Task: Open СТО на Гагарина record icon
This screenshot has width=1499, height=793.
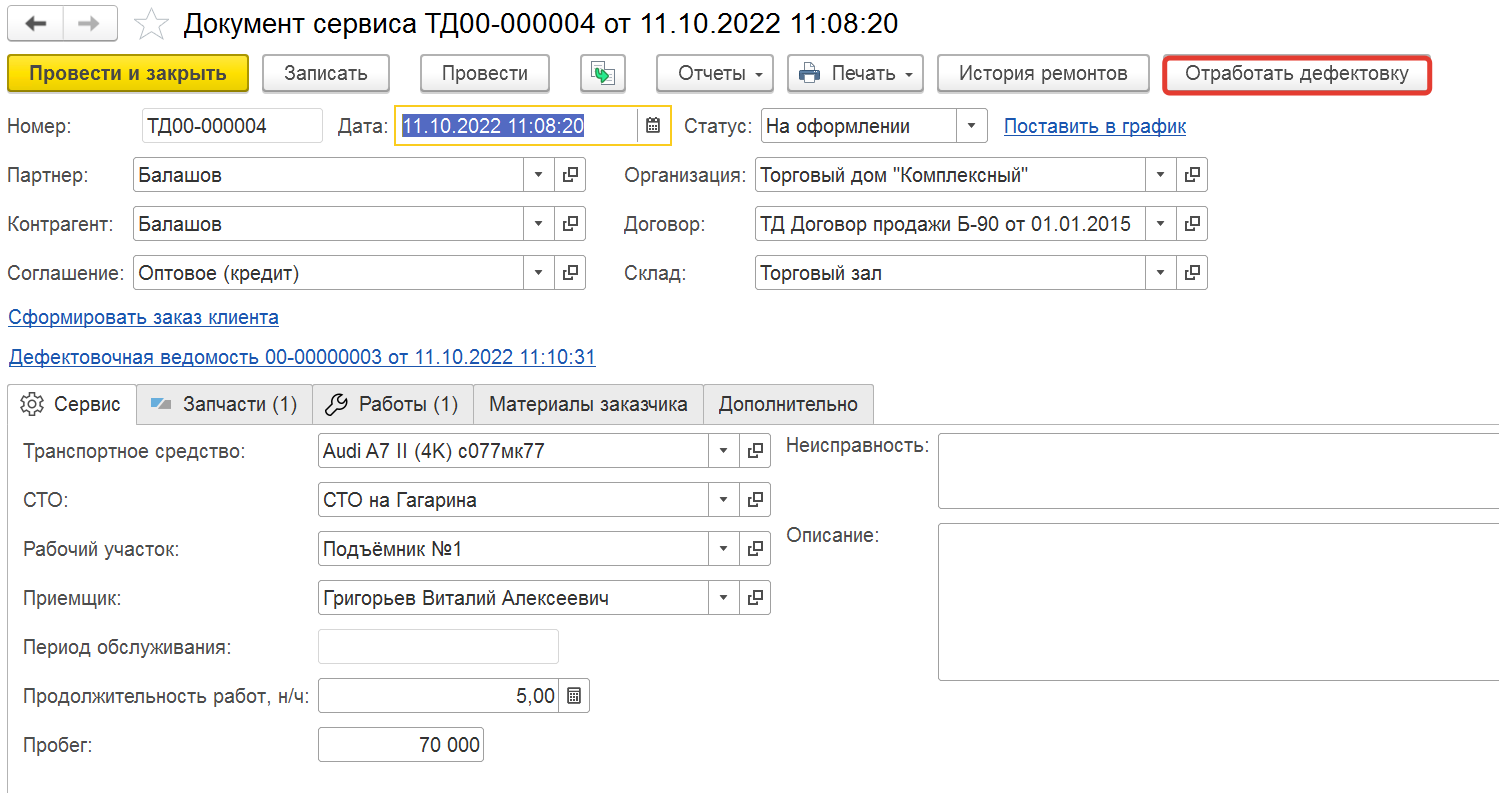Action: (755, 500)
